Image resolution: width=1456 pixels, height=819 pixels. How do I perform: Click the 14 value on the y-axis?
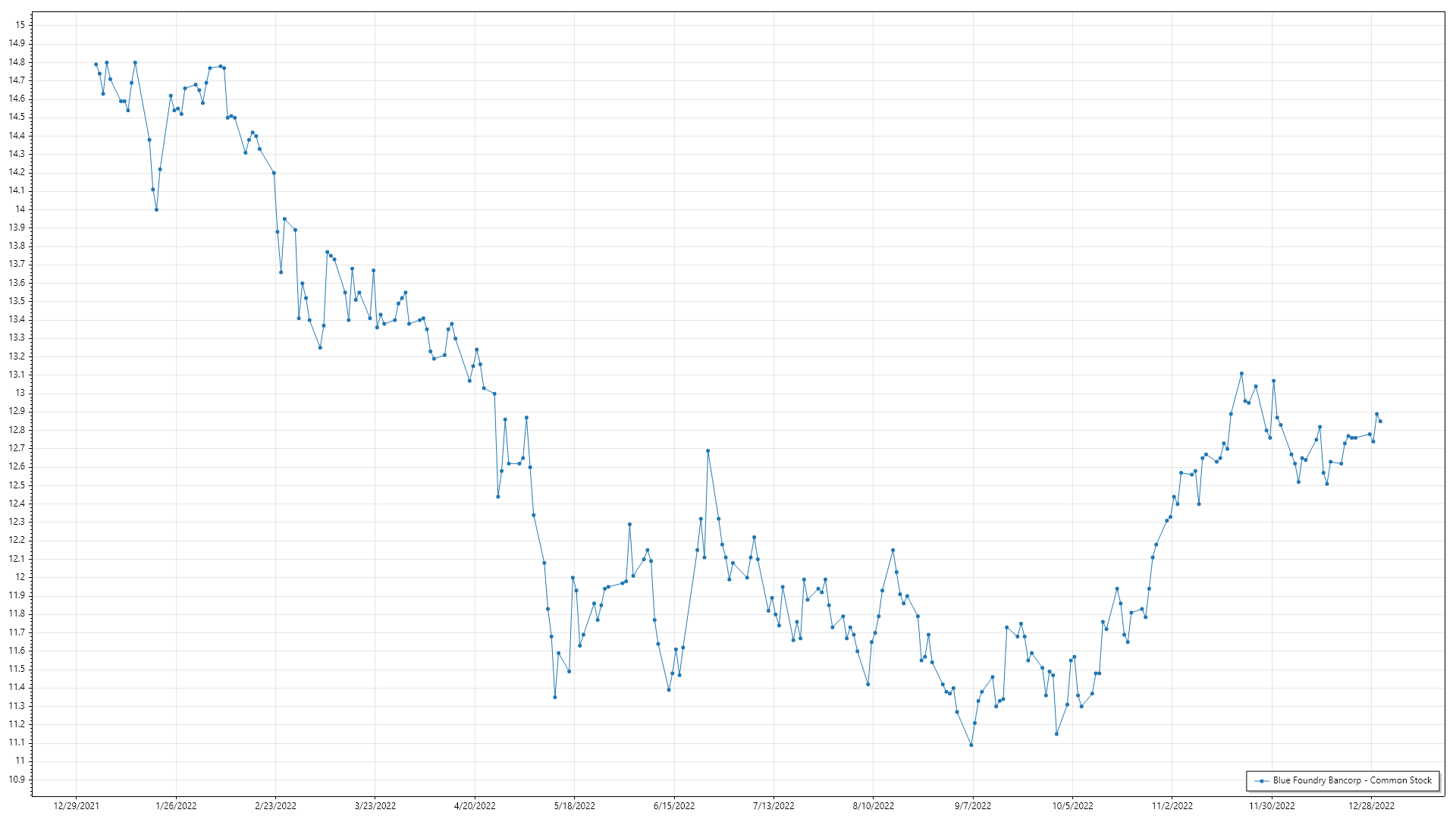(x=20, y=209)
